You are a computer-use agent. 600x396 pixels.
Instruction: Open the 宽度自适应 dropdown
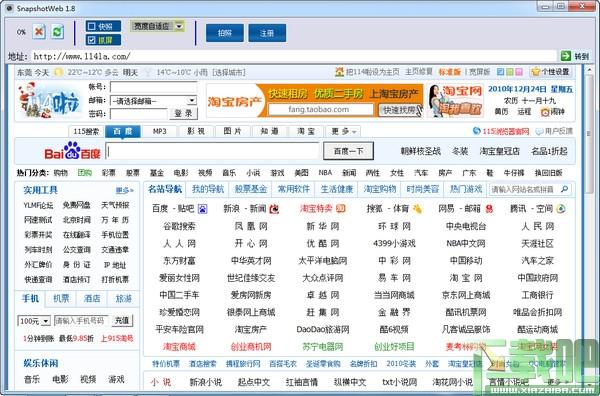pyautogui.click(x=179, y=26)
